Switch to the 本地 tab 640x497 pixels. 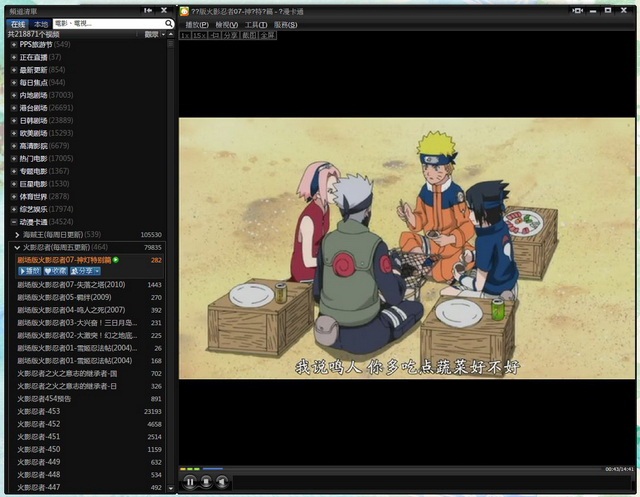(x=40, y=24)
